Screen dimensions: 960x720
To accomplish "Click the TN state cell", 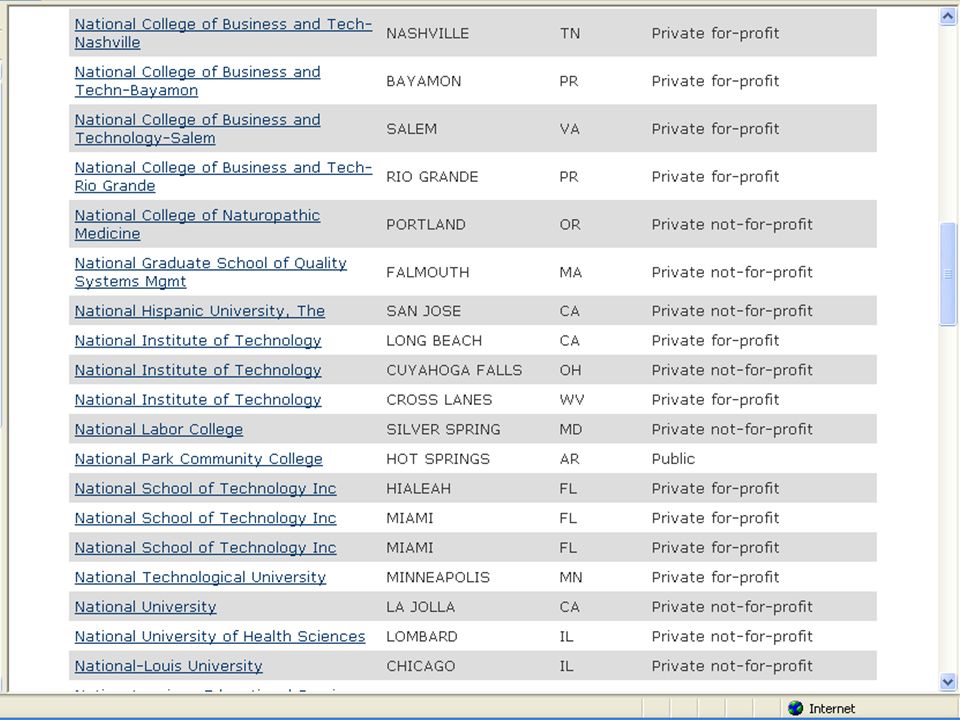I will tap(569, 33).
